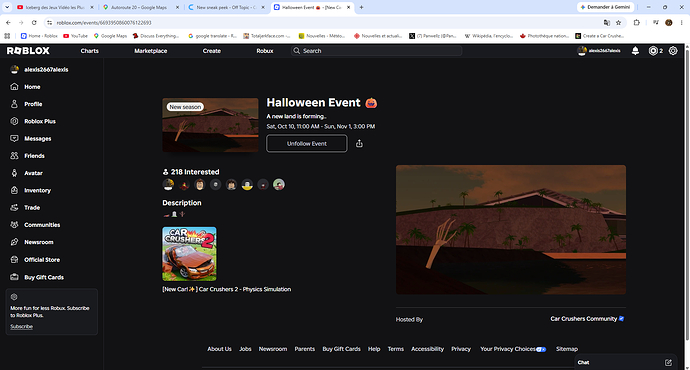Click the Translate page icon in address bar
Screen dimensions: 690x370
tap(606, 22)
